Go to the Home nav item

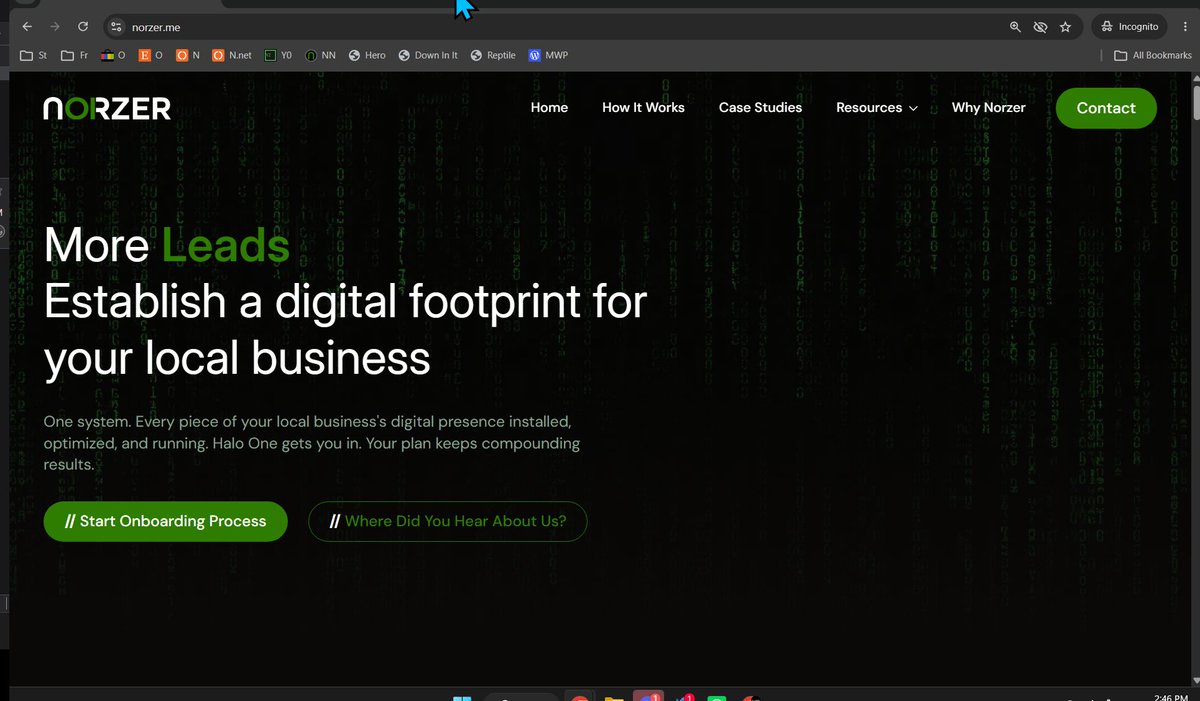(549, 108)
